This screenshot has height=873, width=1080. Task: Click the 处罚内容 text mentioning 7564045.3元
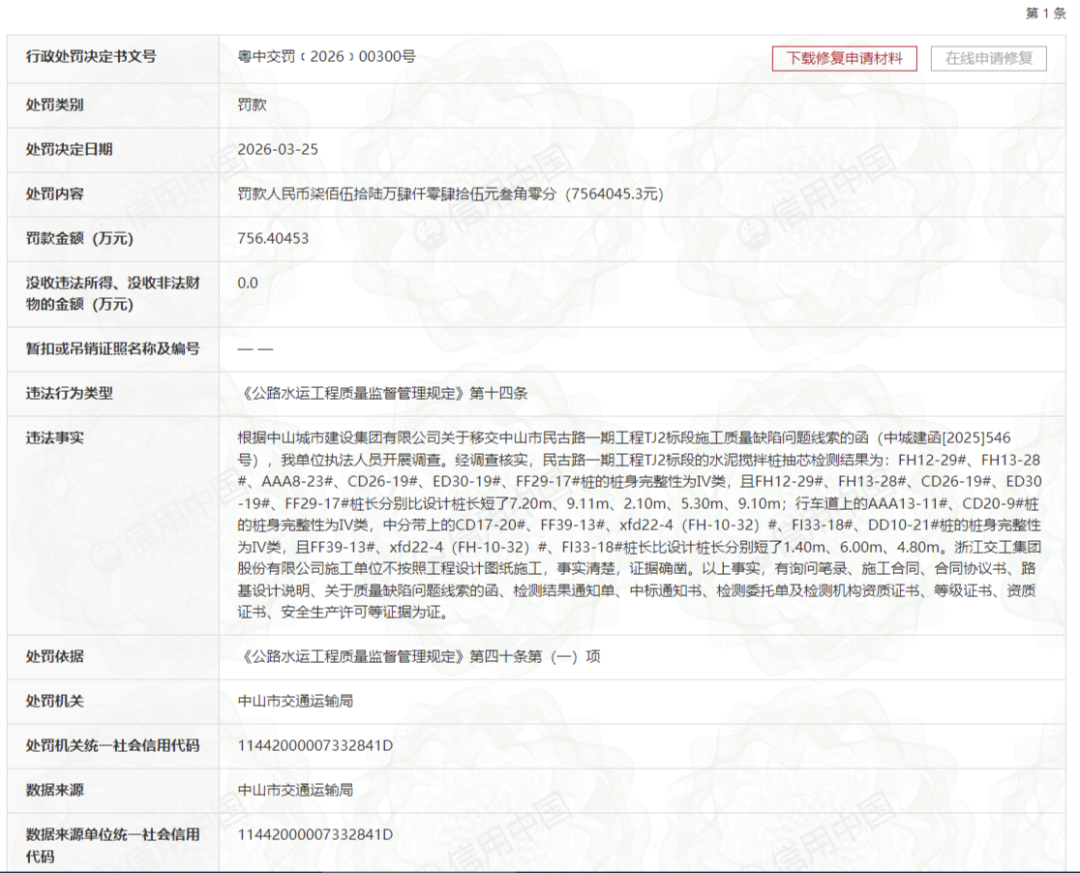point(450,194)
